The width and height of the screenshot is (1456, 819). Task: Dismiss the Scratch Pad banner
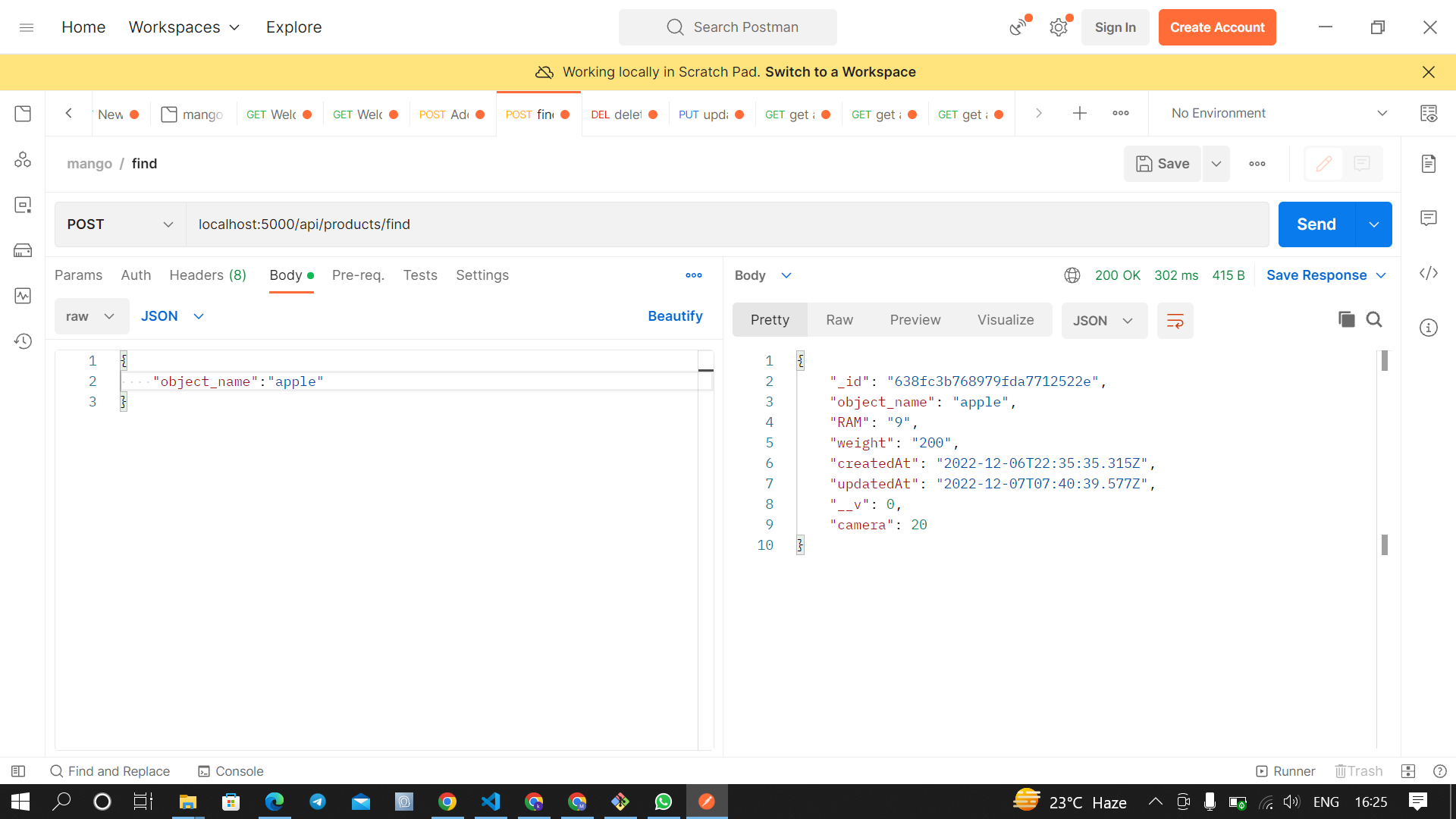tap(1429, 72)
